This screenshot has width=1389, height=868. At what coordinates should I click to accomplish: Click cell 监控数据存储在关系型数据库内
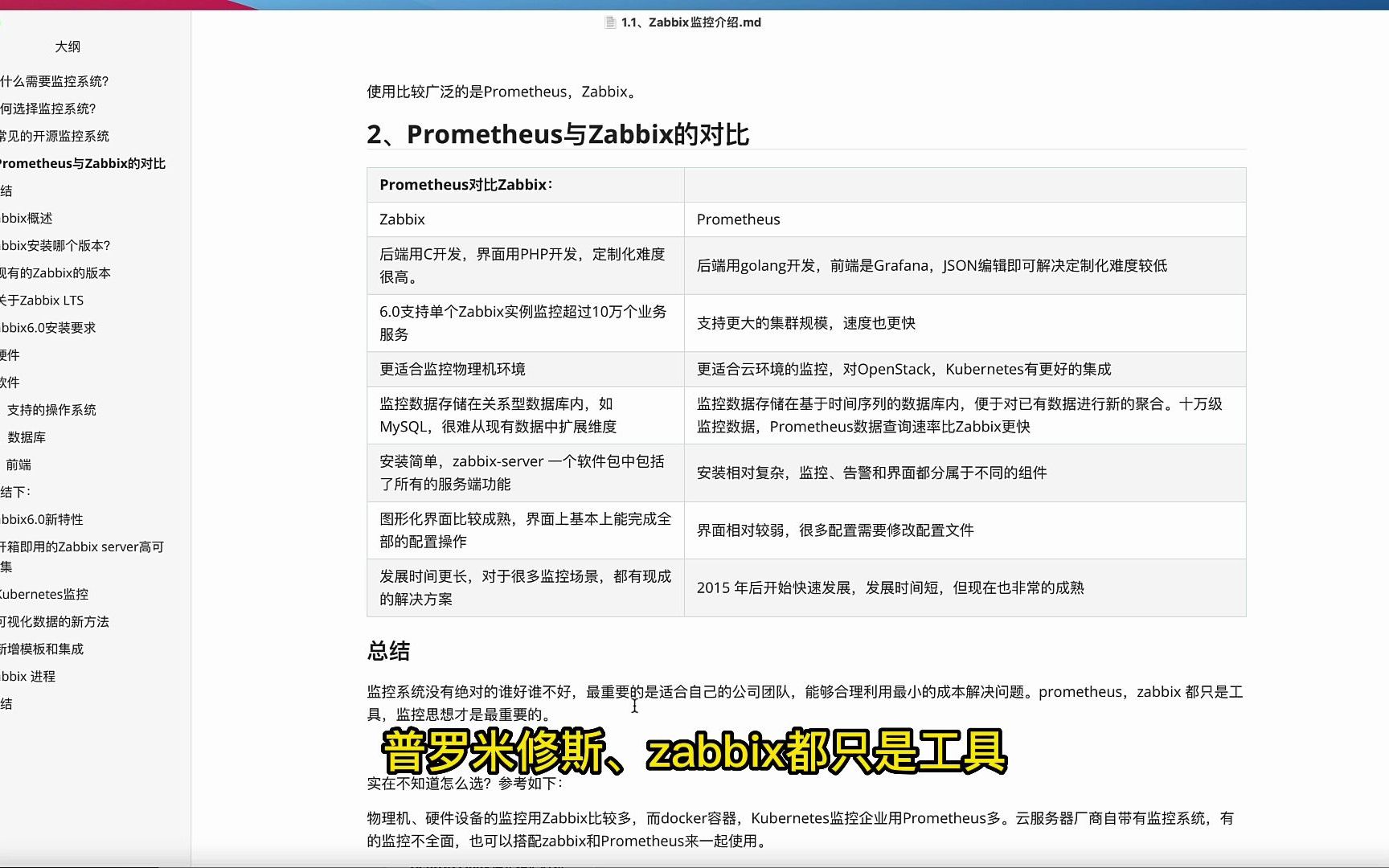[x=525, y=415]
